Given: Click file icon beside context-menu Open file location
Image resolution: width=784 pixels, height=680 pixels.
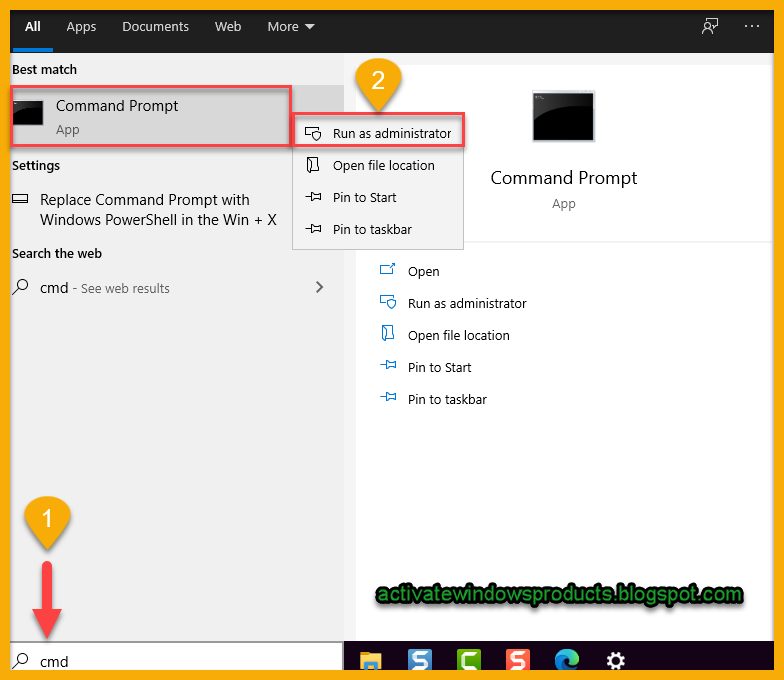Looking at the screenshot, I should 313,165.
